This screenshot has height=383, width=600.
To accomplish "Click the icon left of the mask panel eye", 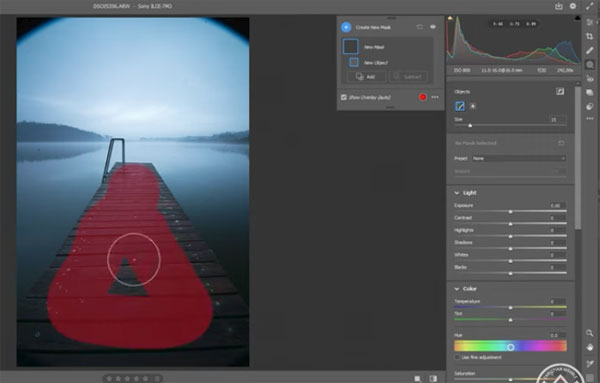I will tap(420, 27).
